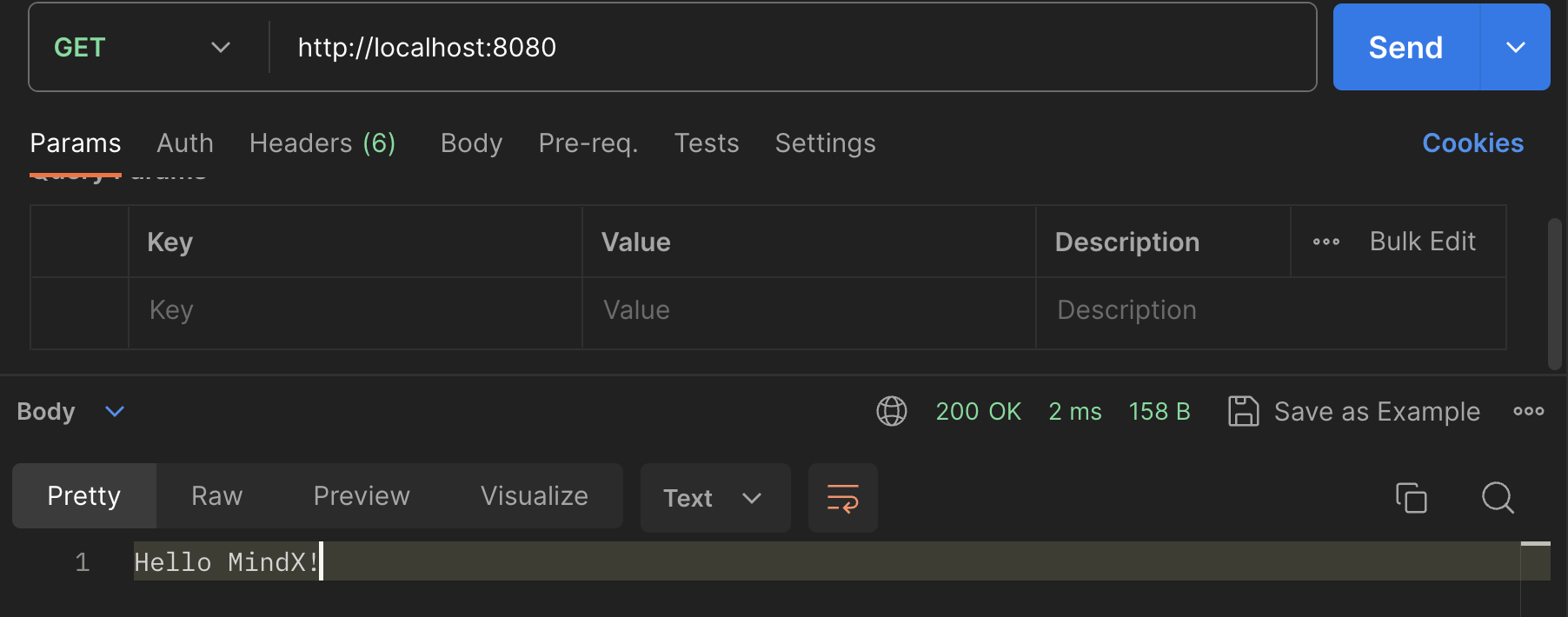Open the Auth tab
Image resolution: width=1568 pixels, height=617 pixels.
[185, 143]
